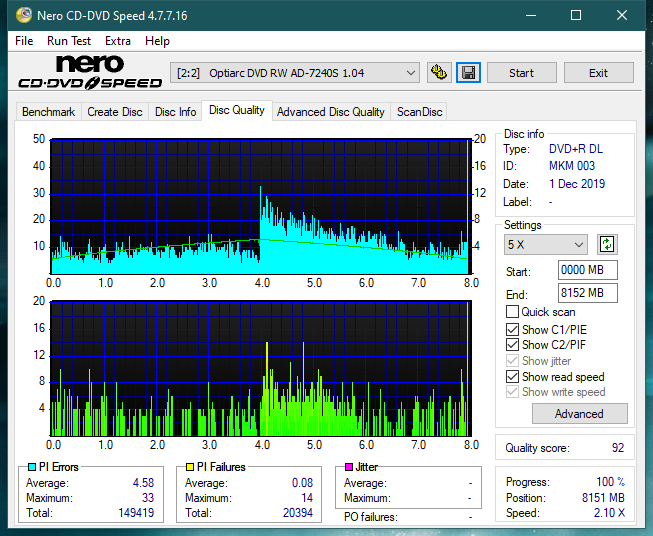Click the disc type DVD+R DL

[576, 149]
